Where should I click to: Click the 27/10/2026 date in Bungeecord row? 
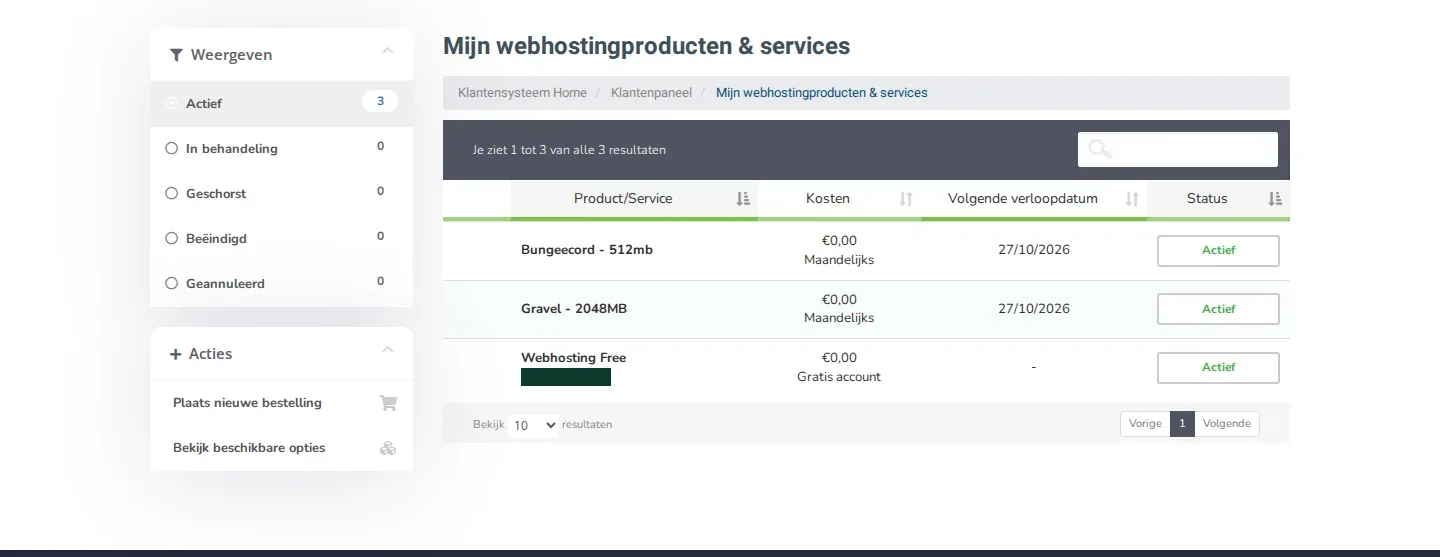(1034, 250)
